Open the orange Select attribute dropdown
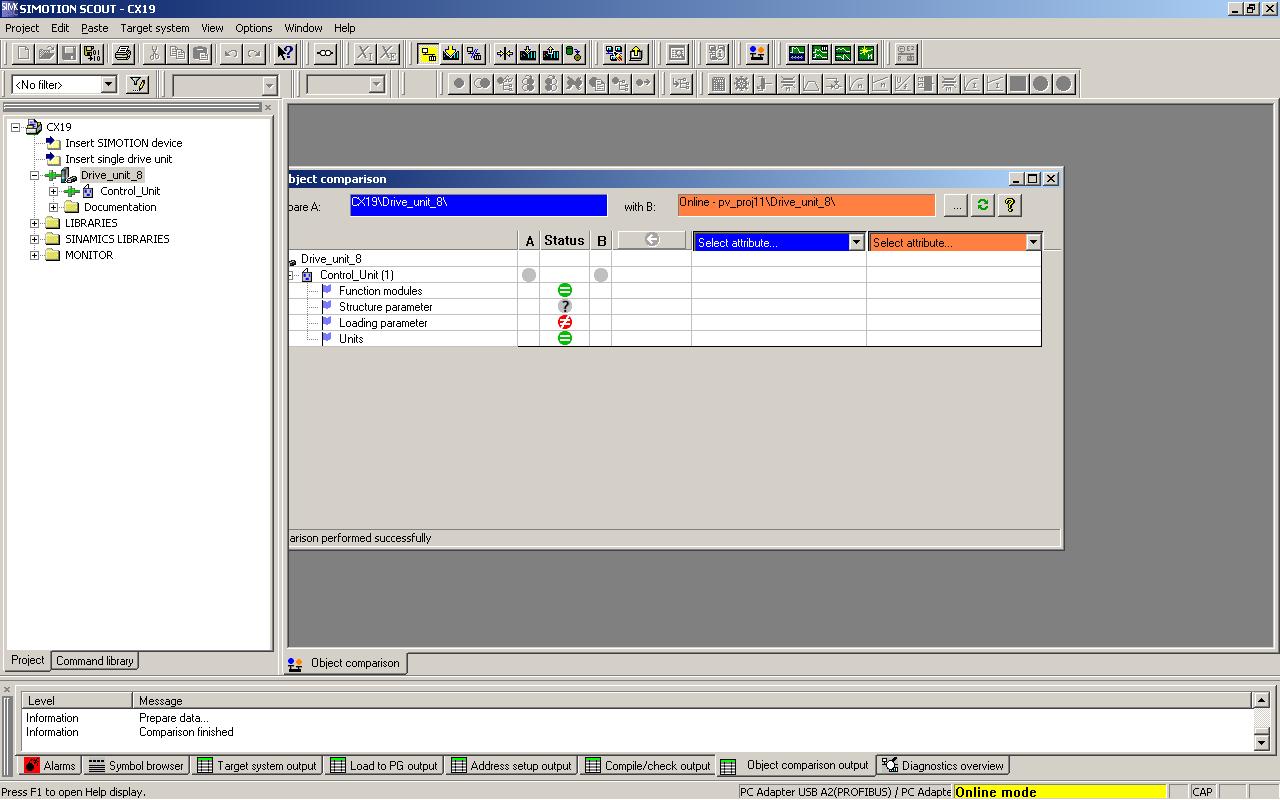The width and height of the screenshot is (1280, 800). pos(1033,242)
